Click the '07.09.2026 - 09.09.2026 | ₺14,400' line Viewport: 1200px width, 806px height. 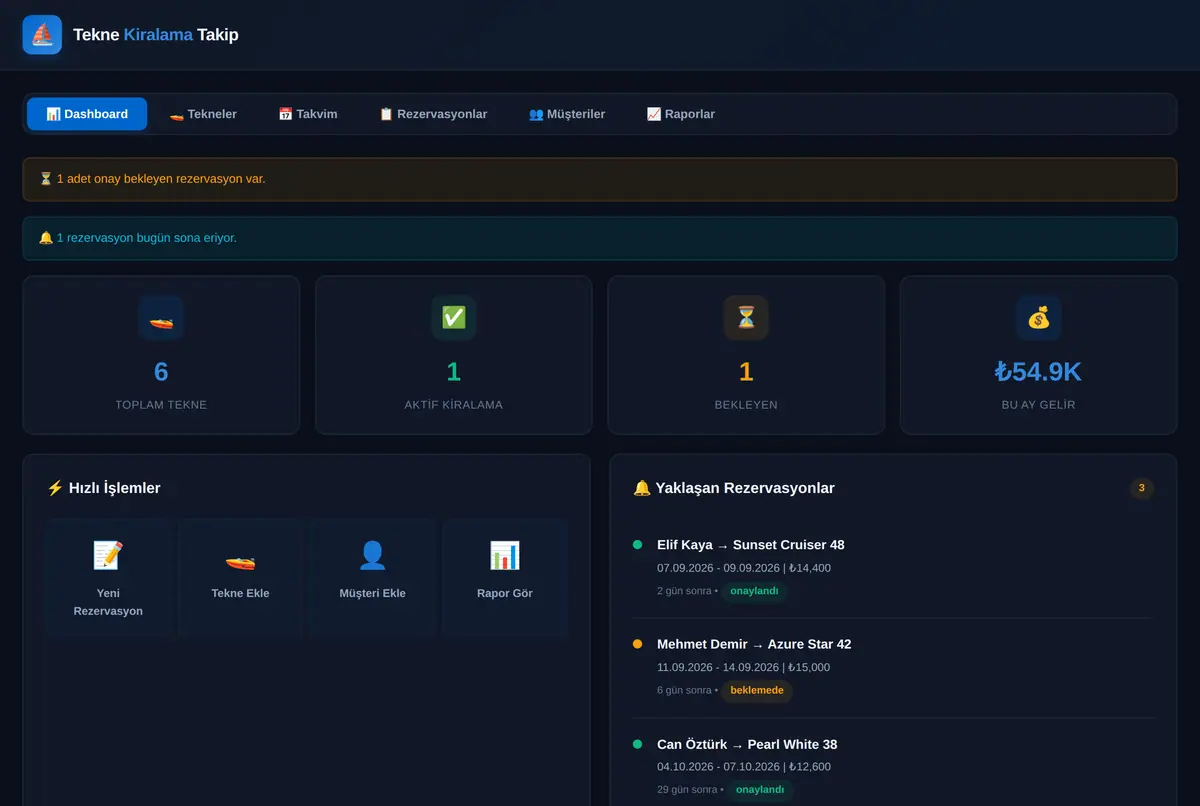tap(744, 568)
